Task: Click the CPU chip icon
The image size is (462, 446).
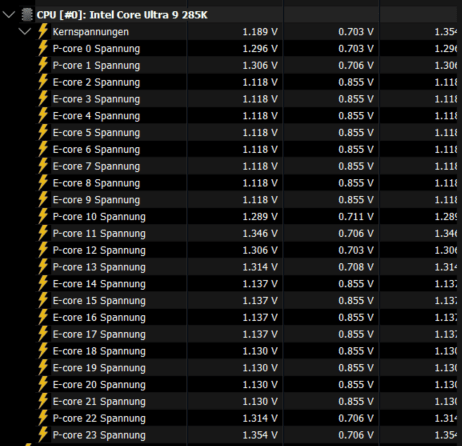Action: coord(27,15)
